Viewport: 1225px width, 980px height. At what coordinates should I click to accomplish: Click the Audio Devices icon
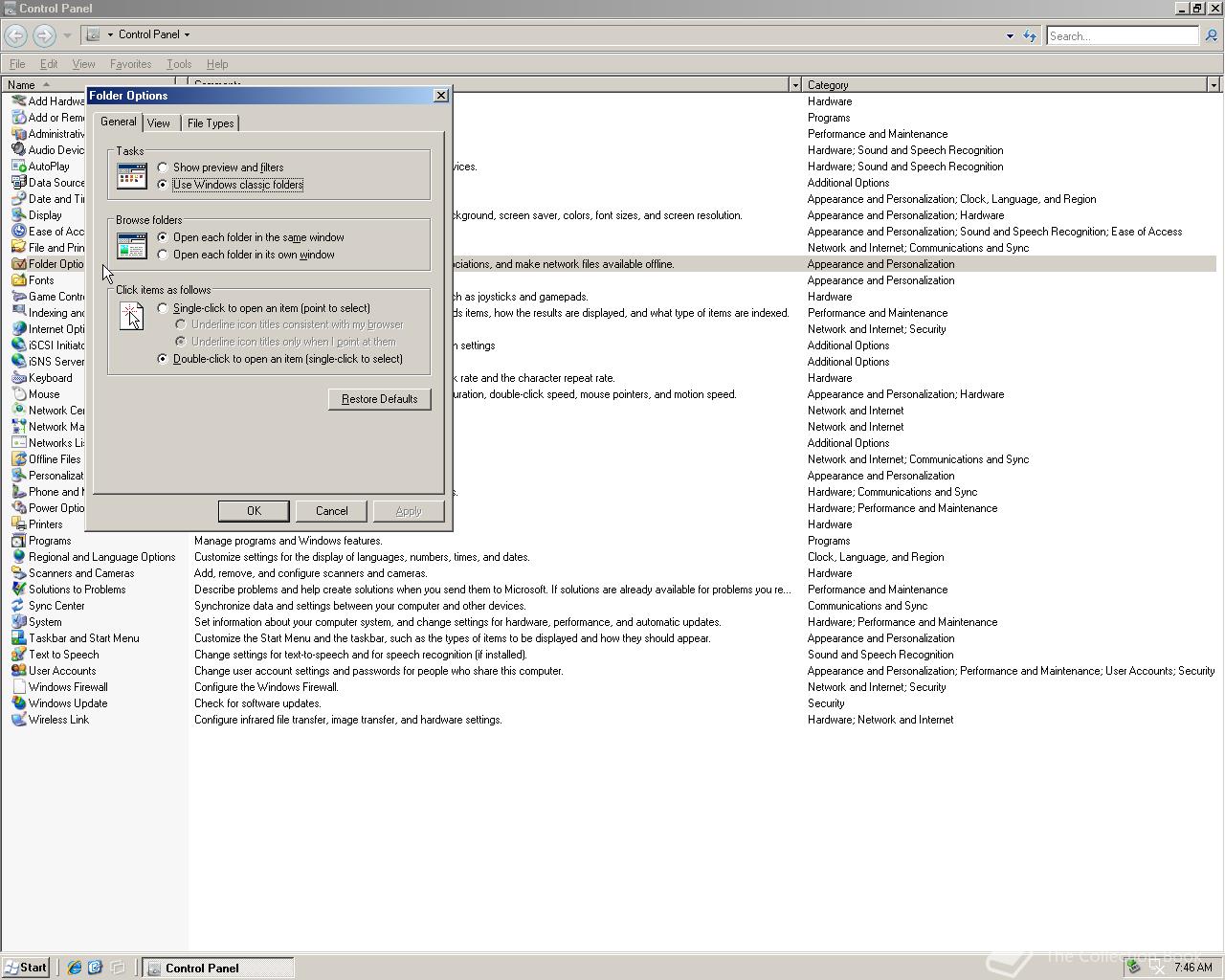click(18, 150)
